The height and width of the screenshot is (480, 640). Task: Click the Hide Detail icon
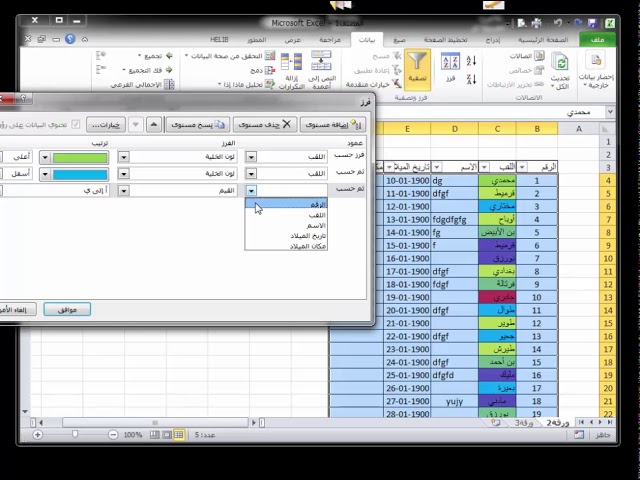(x=101, y=70)
